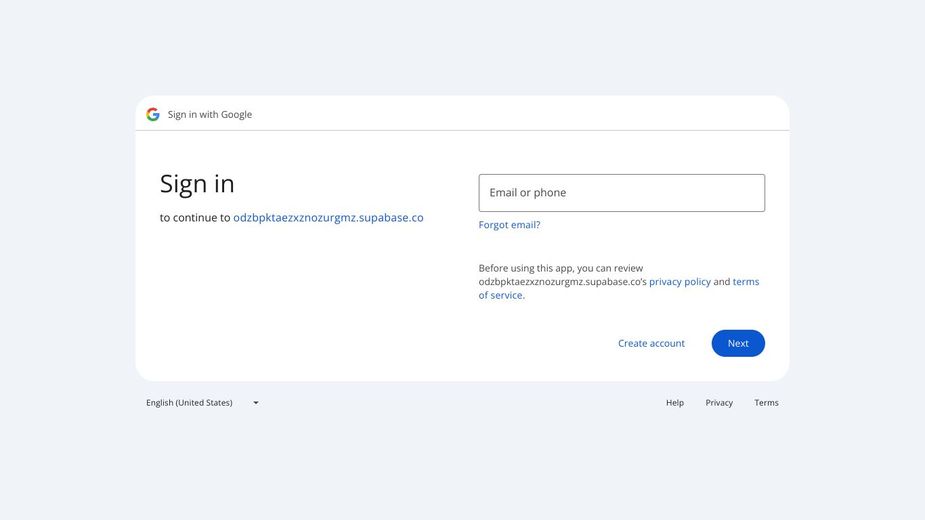925x520 pixels.
Task: Open the language selector dropdown arrow
Action: pyautogui.click(x=256, y=403)
